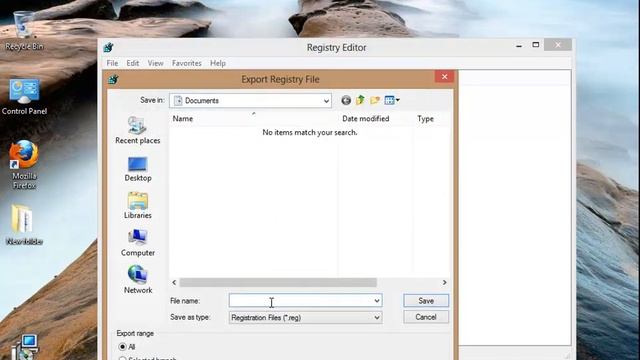Minimize the Registry Editor window
Image resolution: width=640 pixels, height=360 pixels.
519,45
